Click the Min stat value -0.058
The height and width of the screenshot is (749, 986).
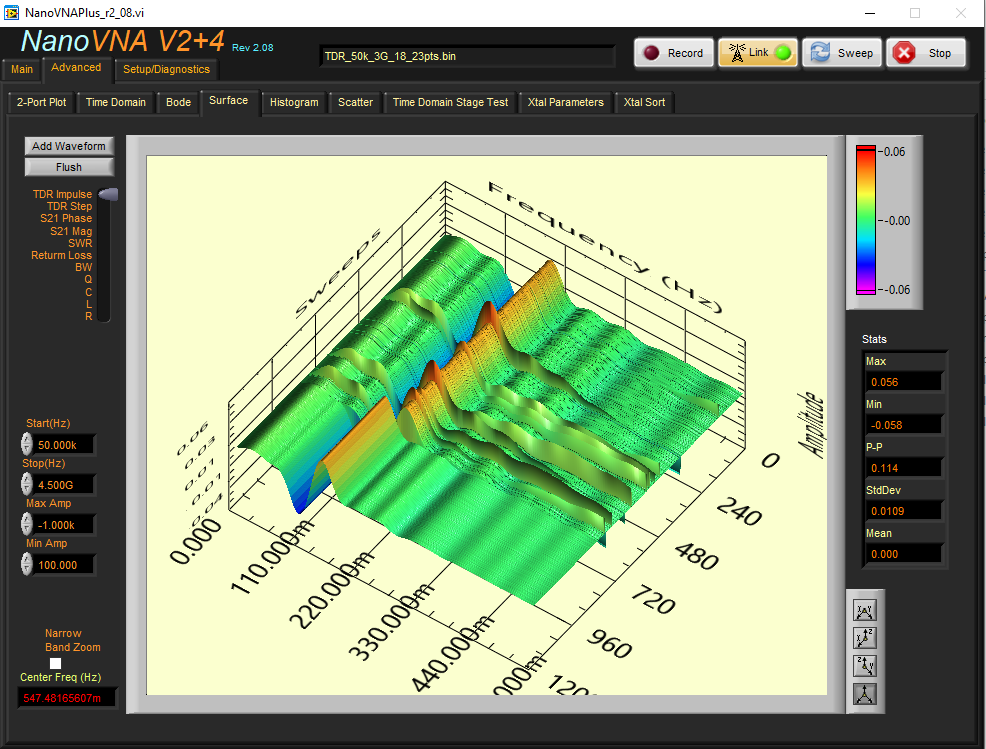[904, 425]
